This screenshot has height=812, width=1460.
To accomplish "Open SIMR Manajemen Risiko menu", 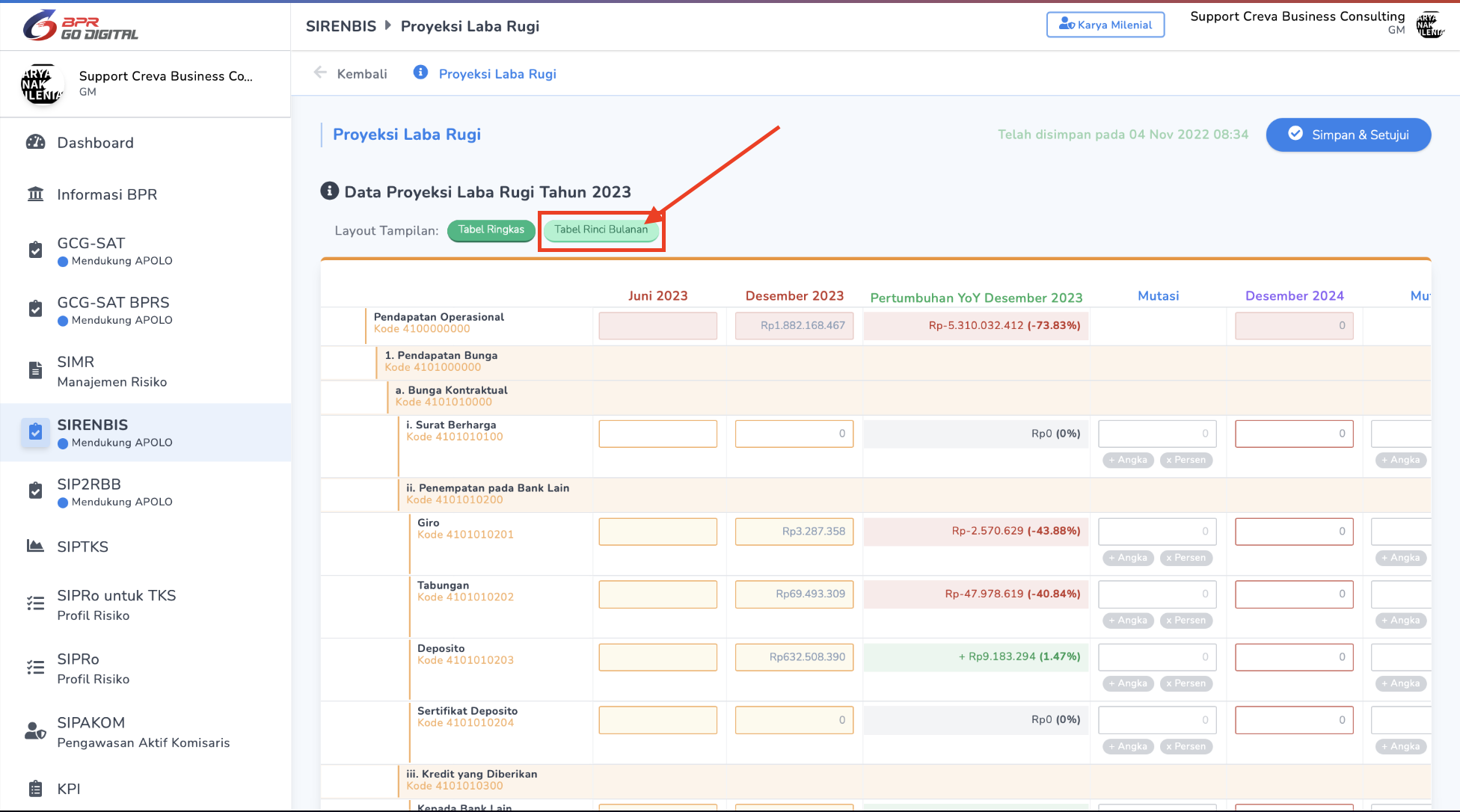I will click(146, 372).
